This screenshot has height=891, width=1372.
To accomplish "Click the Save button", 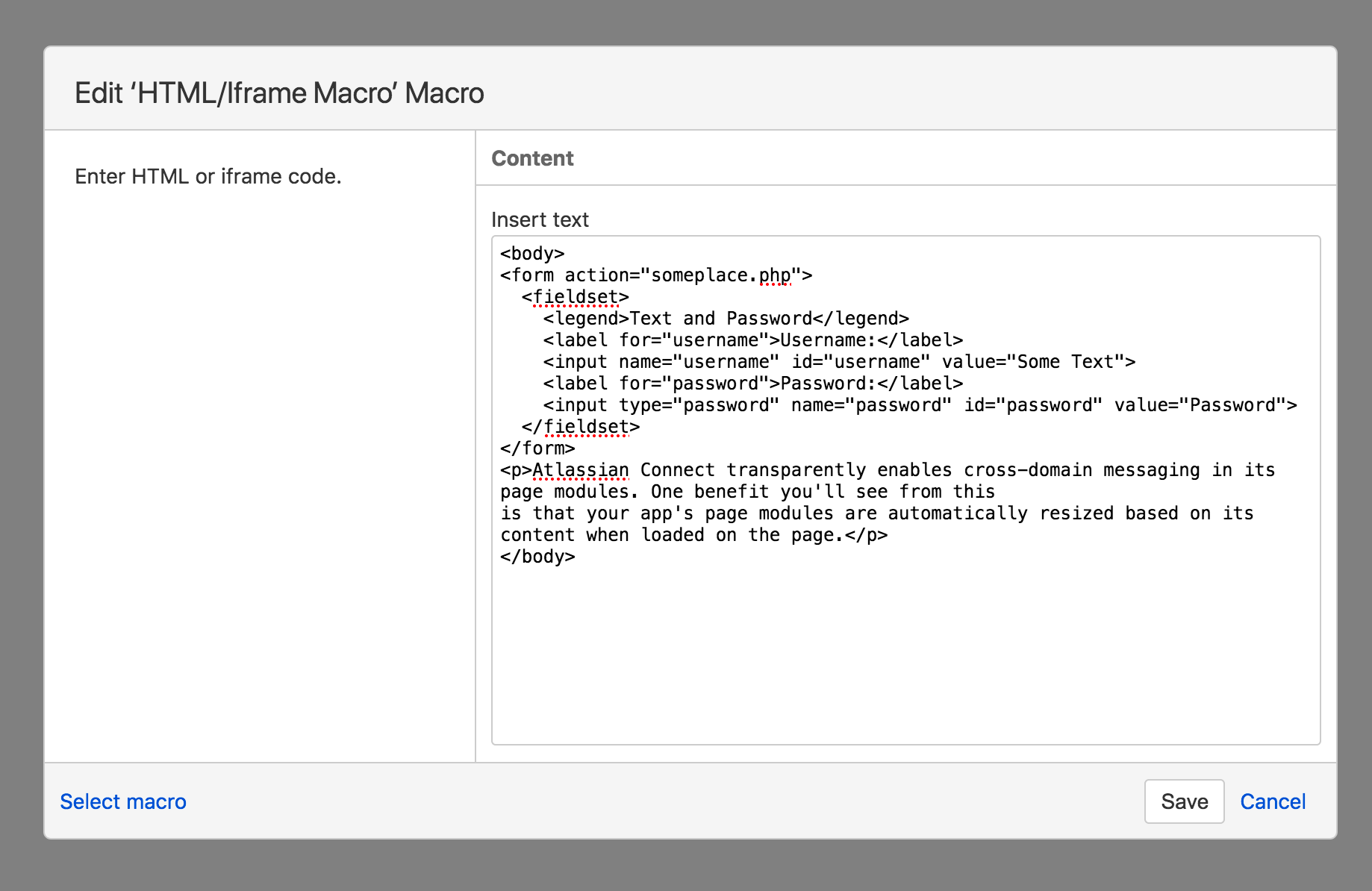I will click(1184, 801).
